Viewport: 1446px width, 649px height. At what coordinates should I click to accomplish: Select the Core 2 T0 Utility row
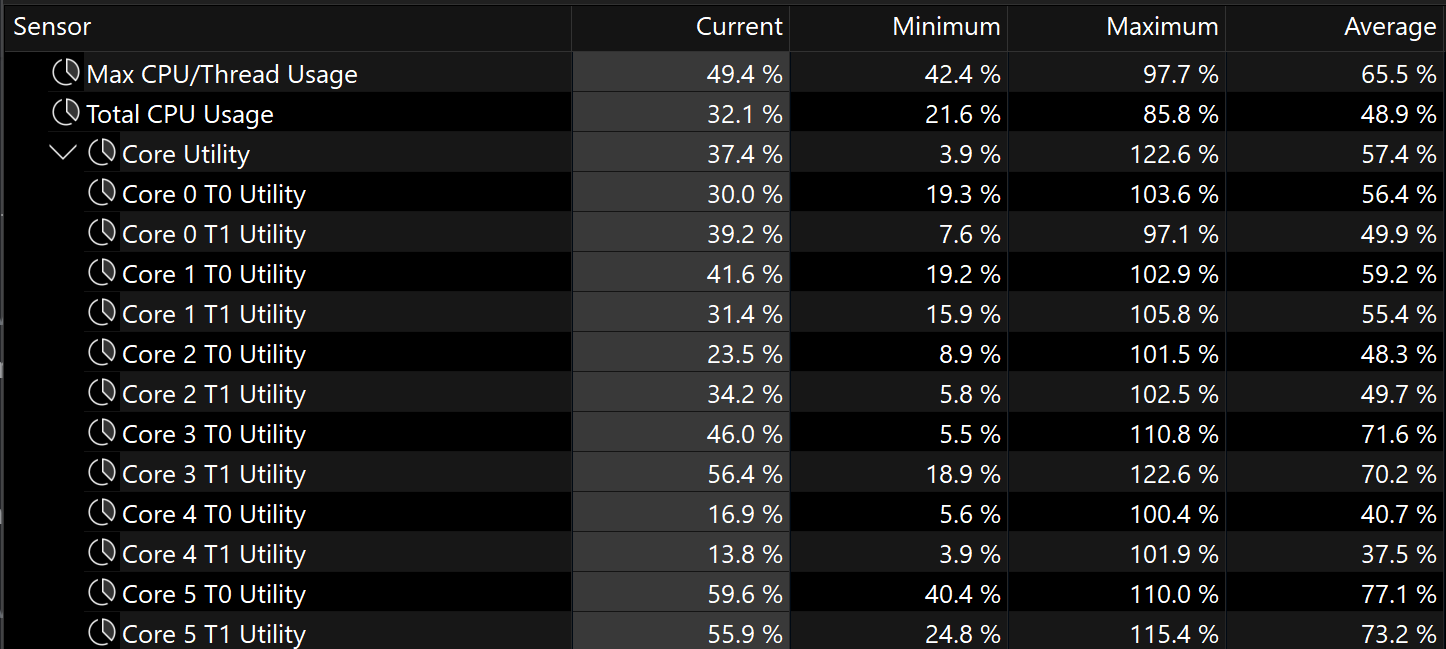[725, 353]
